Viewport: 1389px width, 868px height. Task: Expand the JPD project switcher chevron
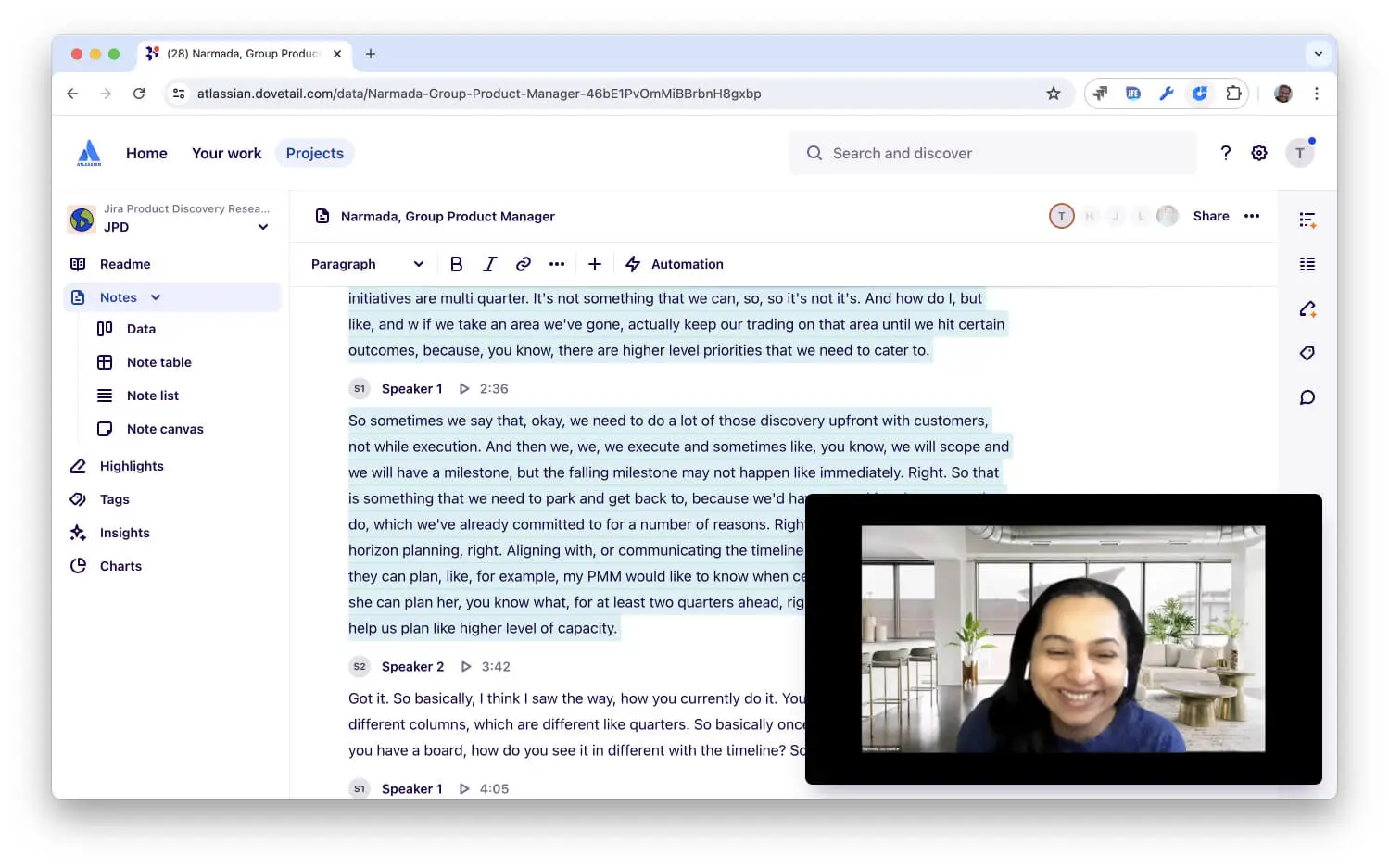pyautogui.click(x=263, y=227)
